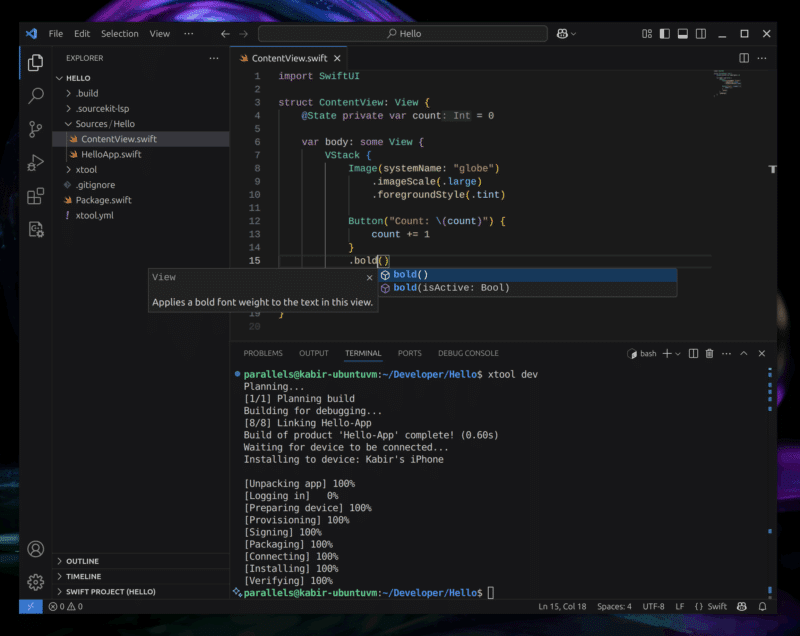Open the Accounts menu icon

click(35, 549)
